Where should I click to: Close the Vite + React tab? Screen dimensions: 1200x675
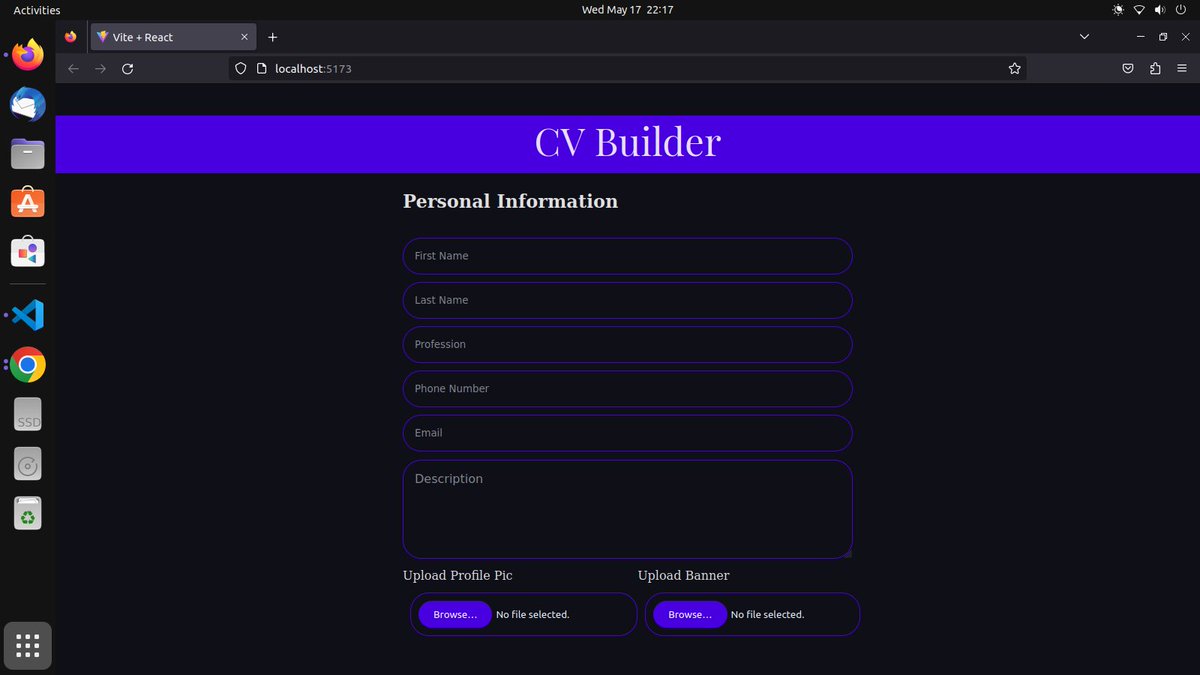click(244, 37)
